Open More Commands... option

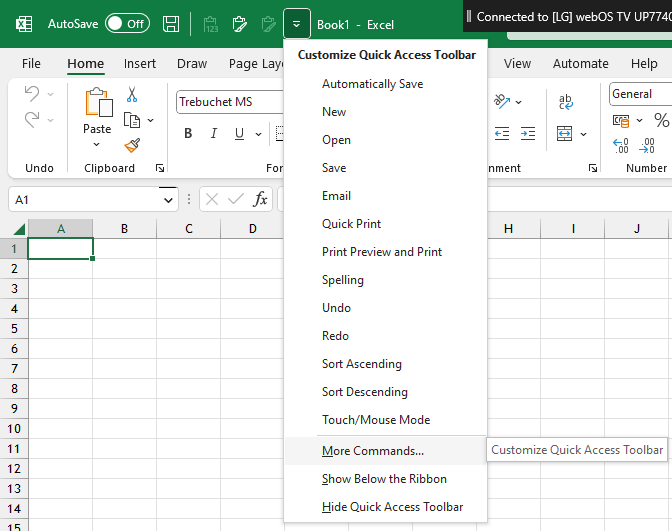coord(385,451)
